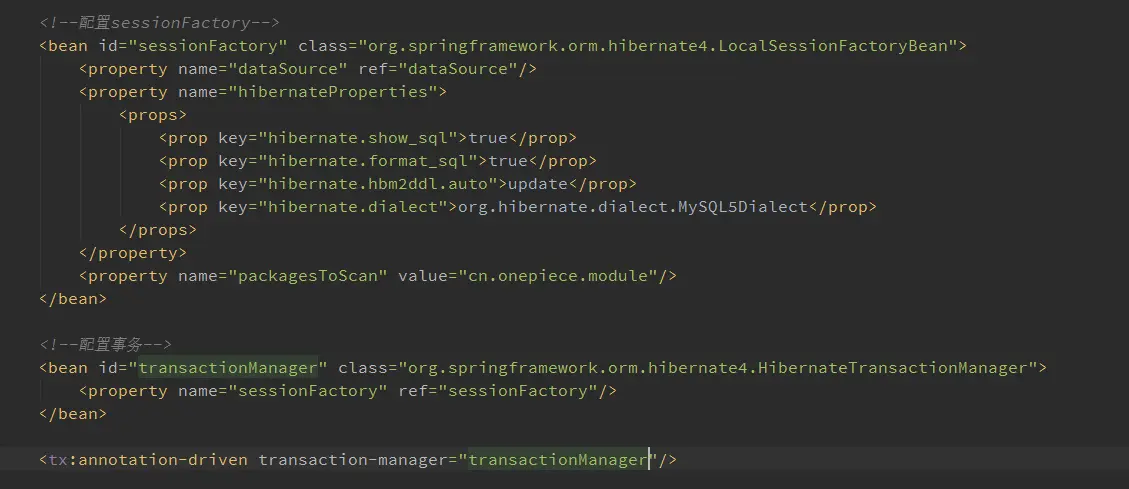
Task: Click the ref value "dataSource"
Action: click(457, 69)
